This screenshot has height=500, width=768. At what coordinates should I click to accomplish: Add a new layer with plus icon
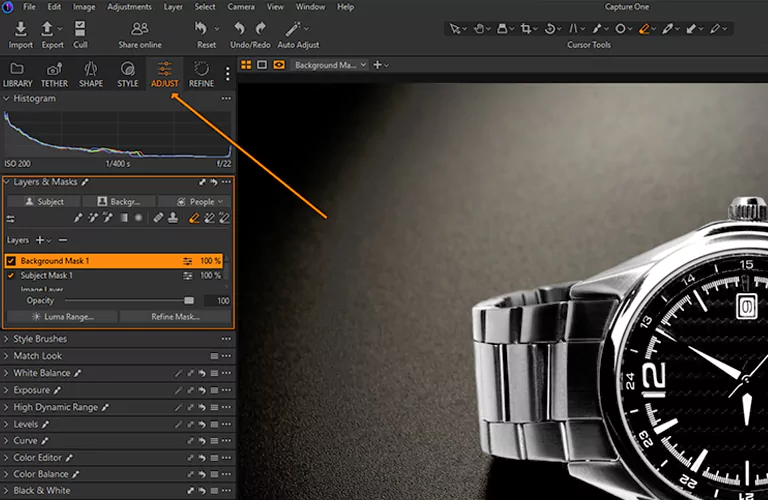pyautogui.click(x=41, y=240)
